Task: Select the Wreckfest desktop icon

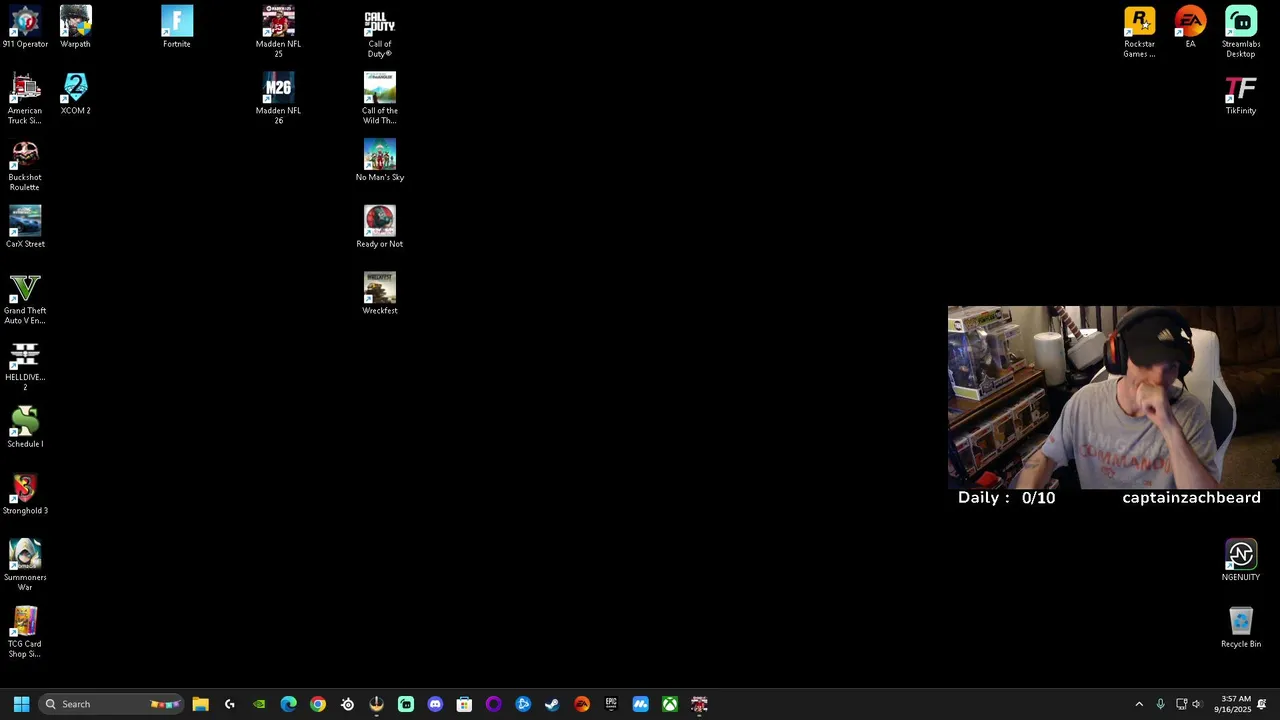Action: pos(380,294)
